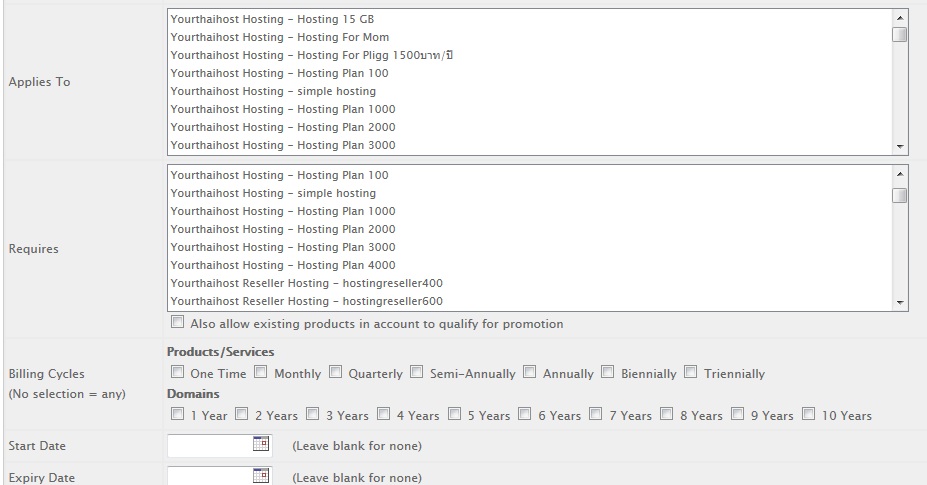Image resolution: width=927 pixels, height=485 pixels.
Task: Check the 7 Years domain checkbox
Action: (x=596, y=413)
